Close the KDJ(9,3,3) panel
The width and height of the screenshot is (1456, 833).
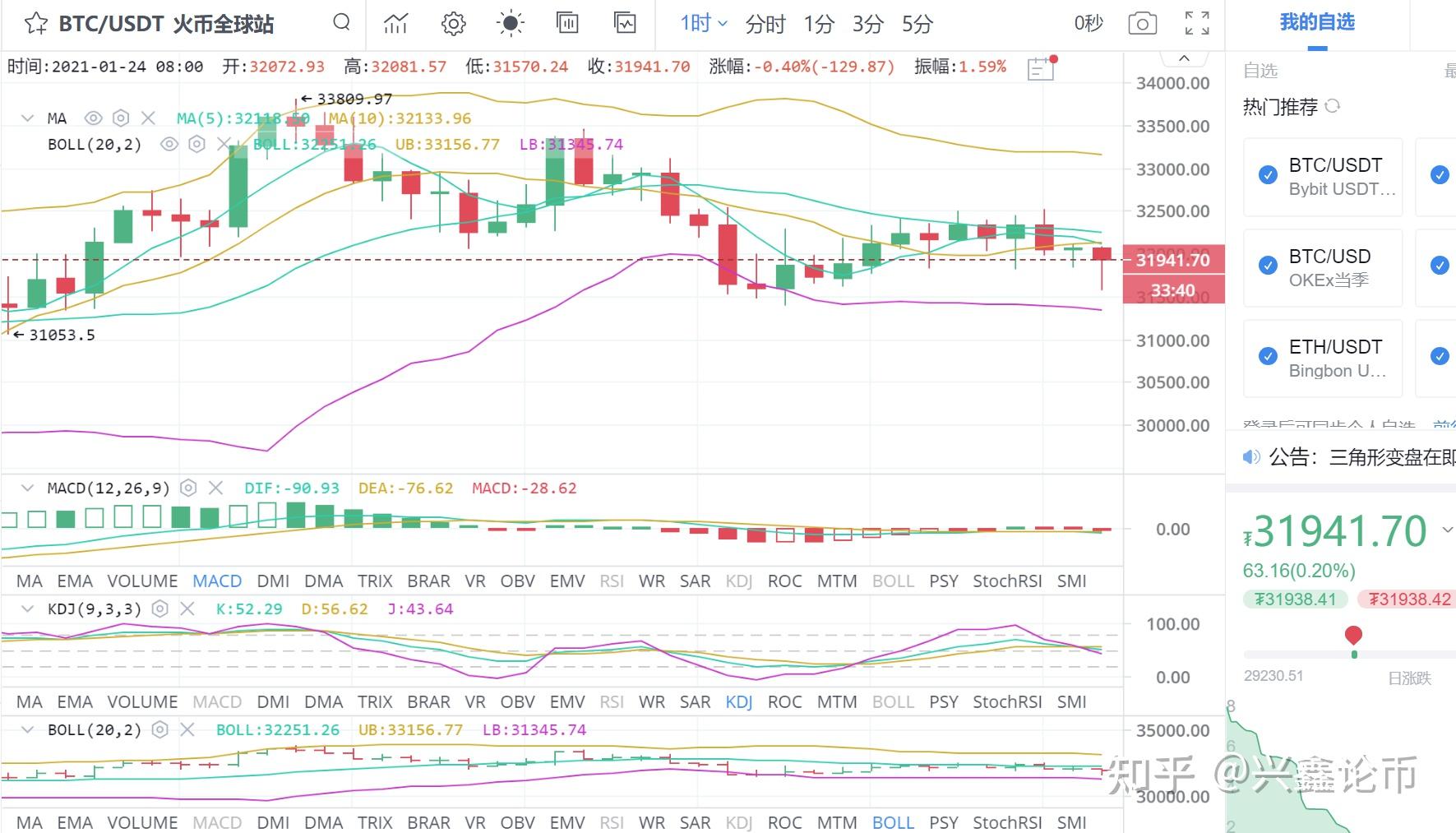click(187, 609)
